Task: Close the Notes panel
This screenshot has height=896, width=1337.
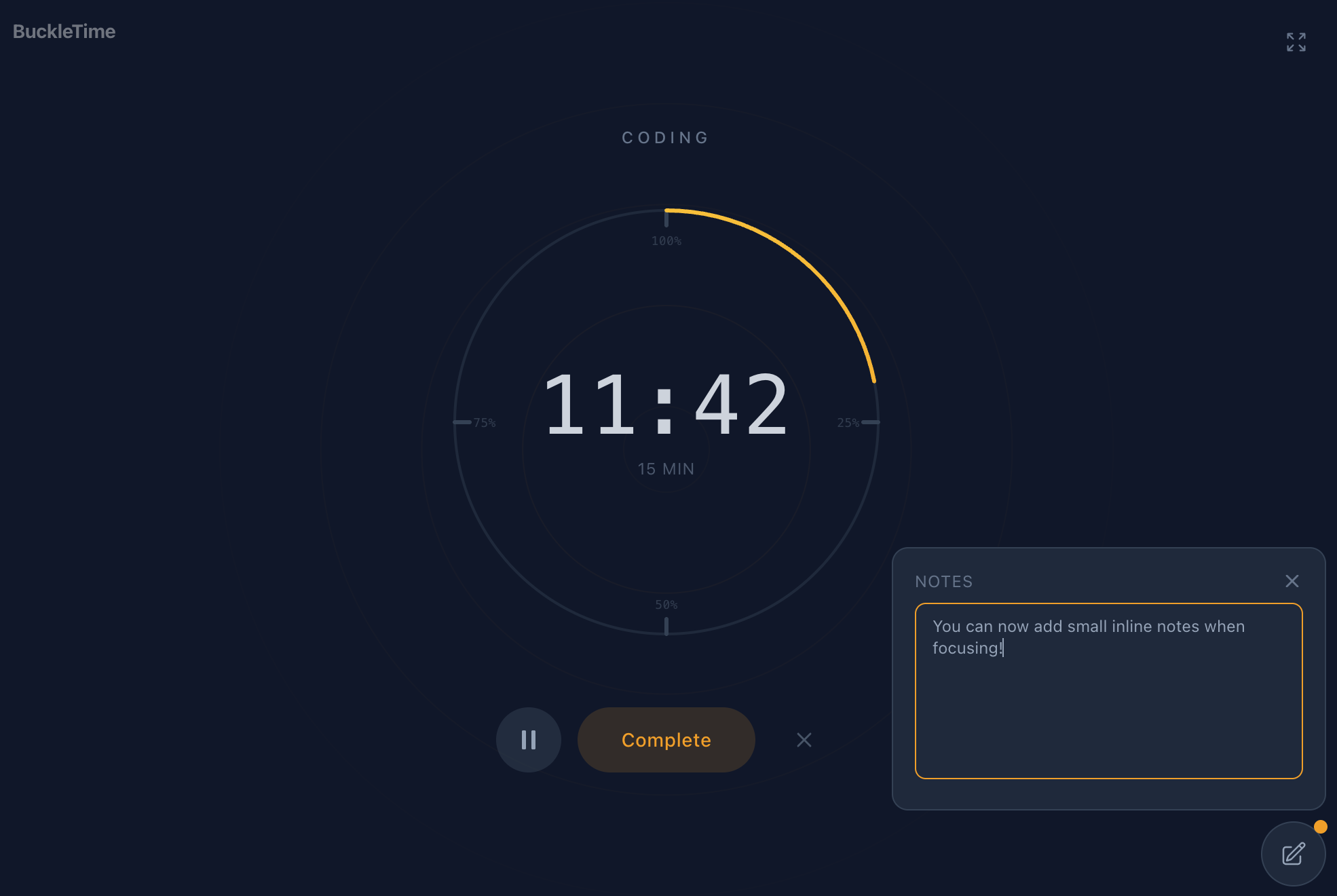Action: tap(1292, 581)
